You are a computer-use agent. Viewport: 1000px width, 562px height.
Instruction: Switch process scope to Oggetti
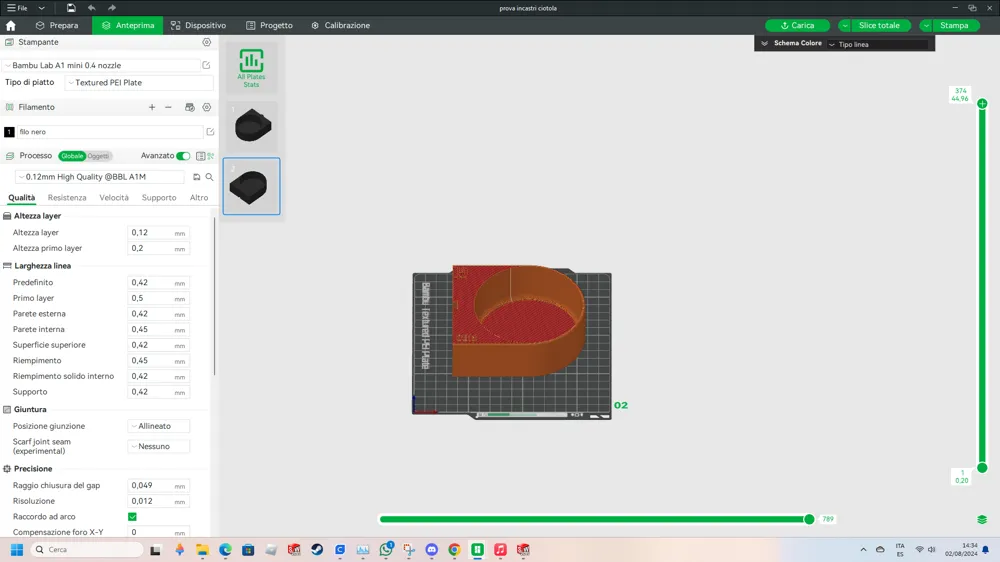pos(98,156)
